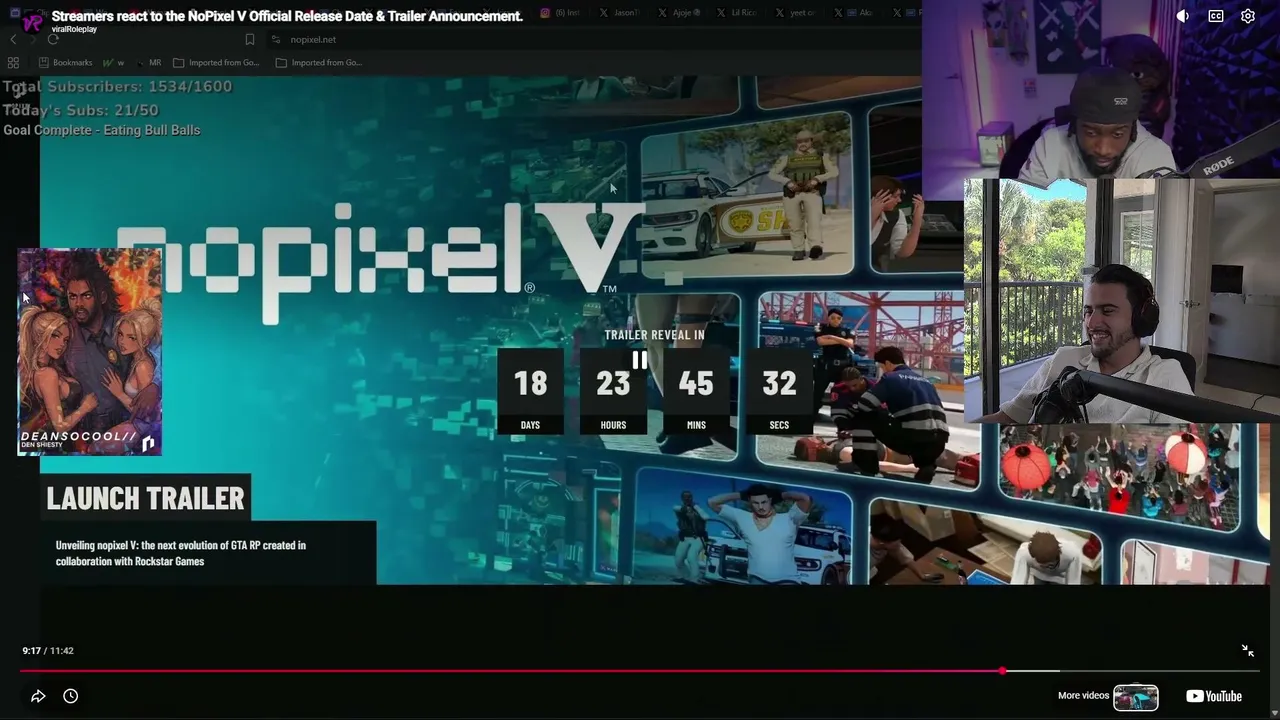Click the back arrow in the recorded browser
The height and width of the screenshot is (720, 1280).
click(13, 40)
